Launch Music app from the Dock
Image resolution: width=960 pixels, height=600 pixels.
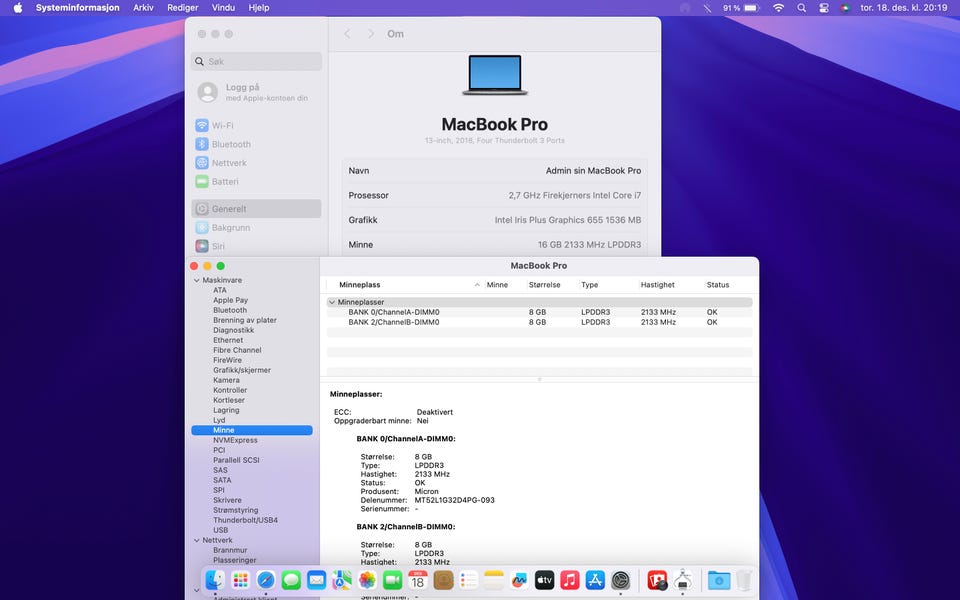(569, 579)
